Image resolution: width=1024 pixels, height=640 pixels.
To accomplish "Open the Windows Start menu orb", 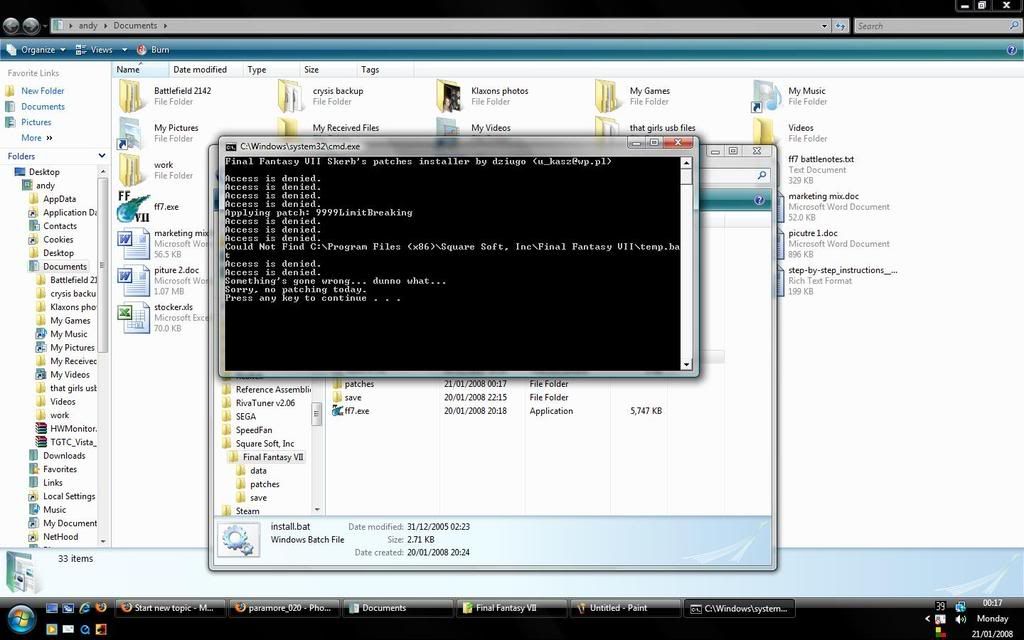I will tap(20, 618).
